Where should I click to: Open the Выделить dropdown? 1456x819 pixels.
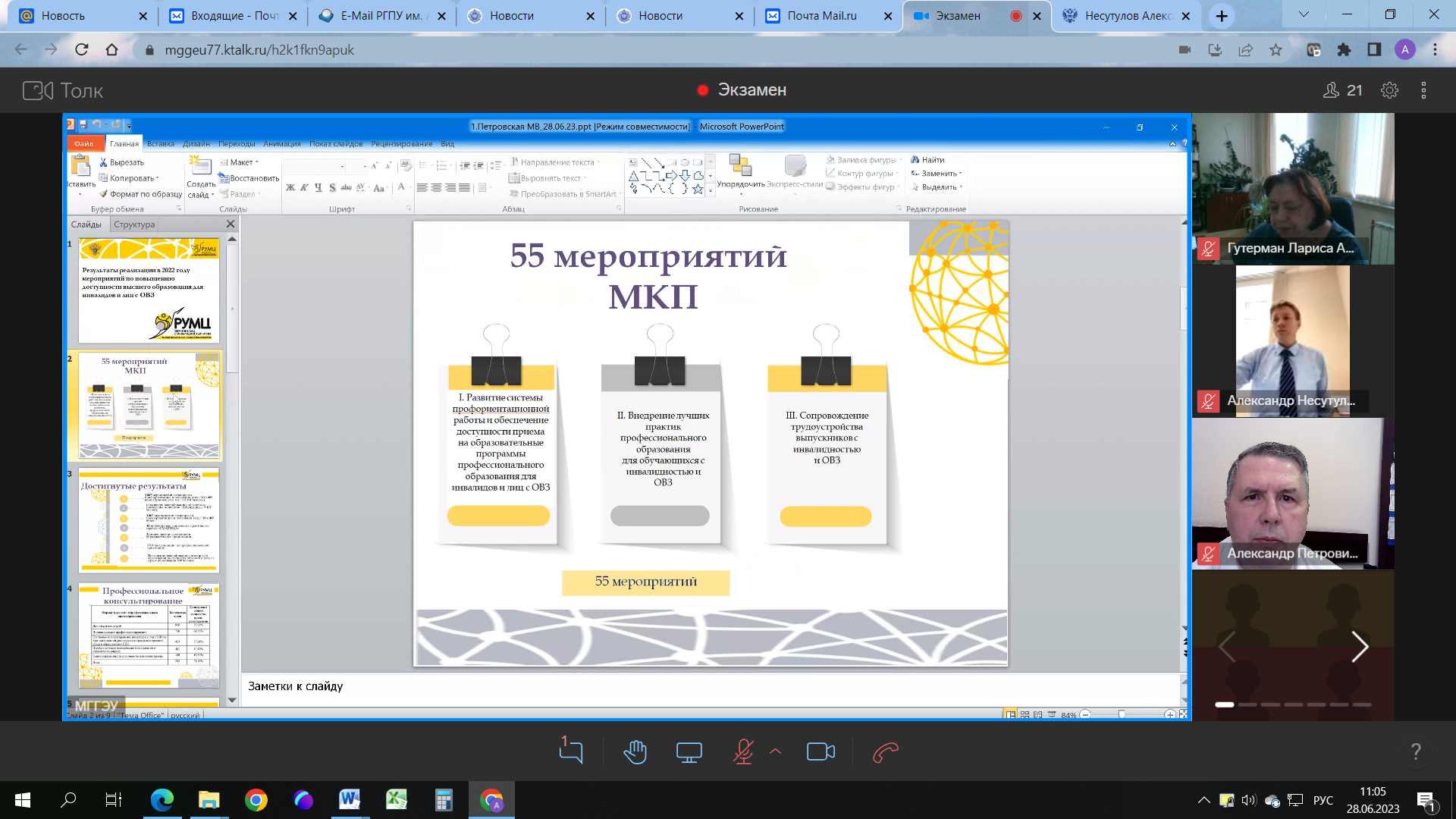(x=937, y=187)
